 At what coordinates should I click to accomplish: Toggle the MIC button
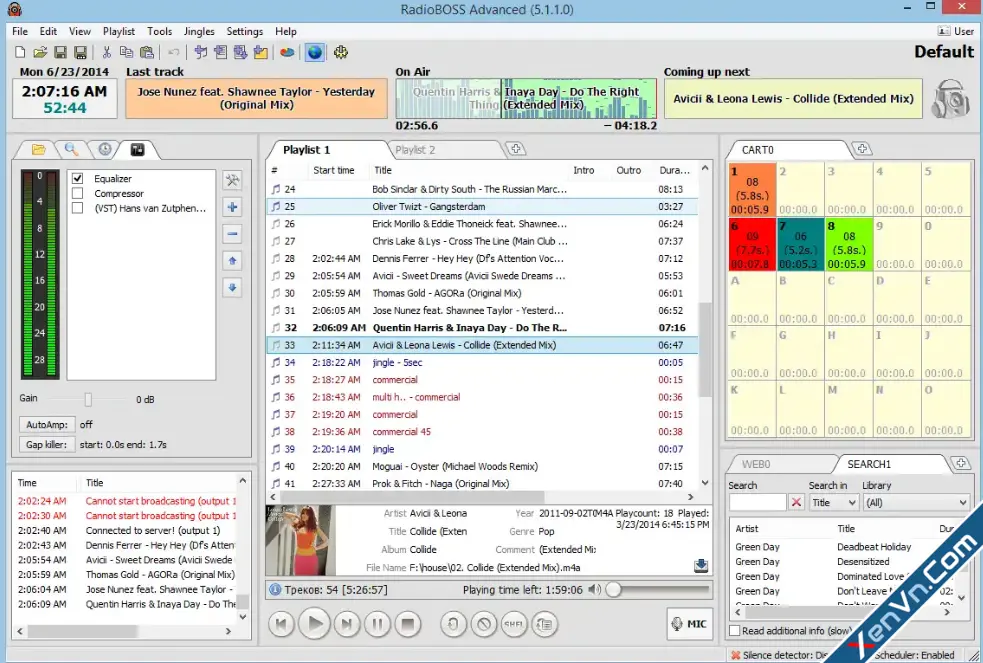pos(689,624)
